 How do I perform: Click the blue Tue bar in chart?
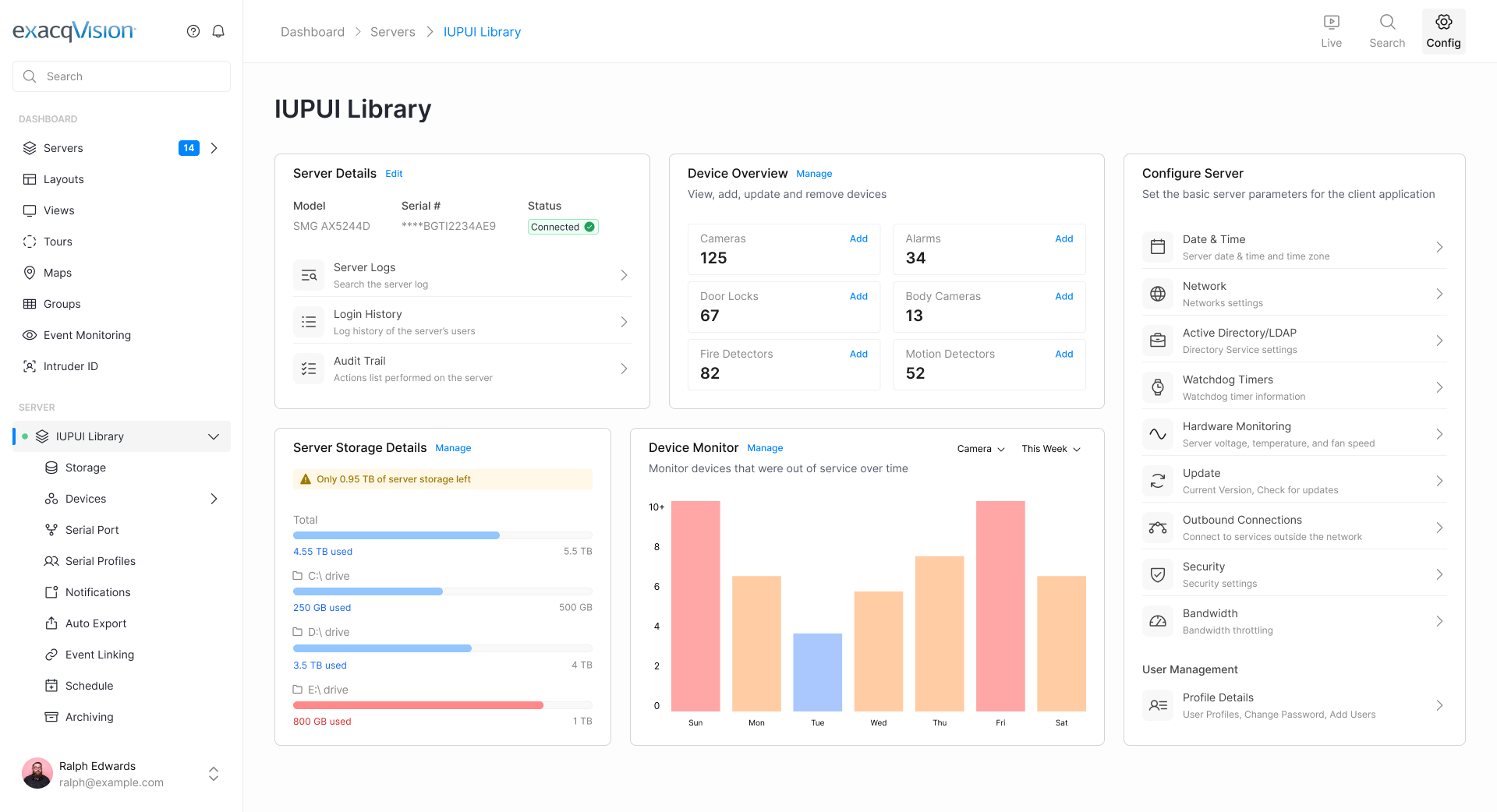(817, 672)
